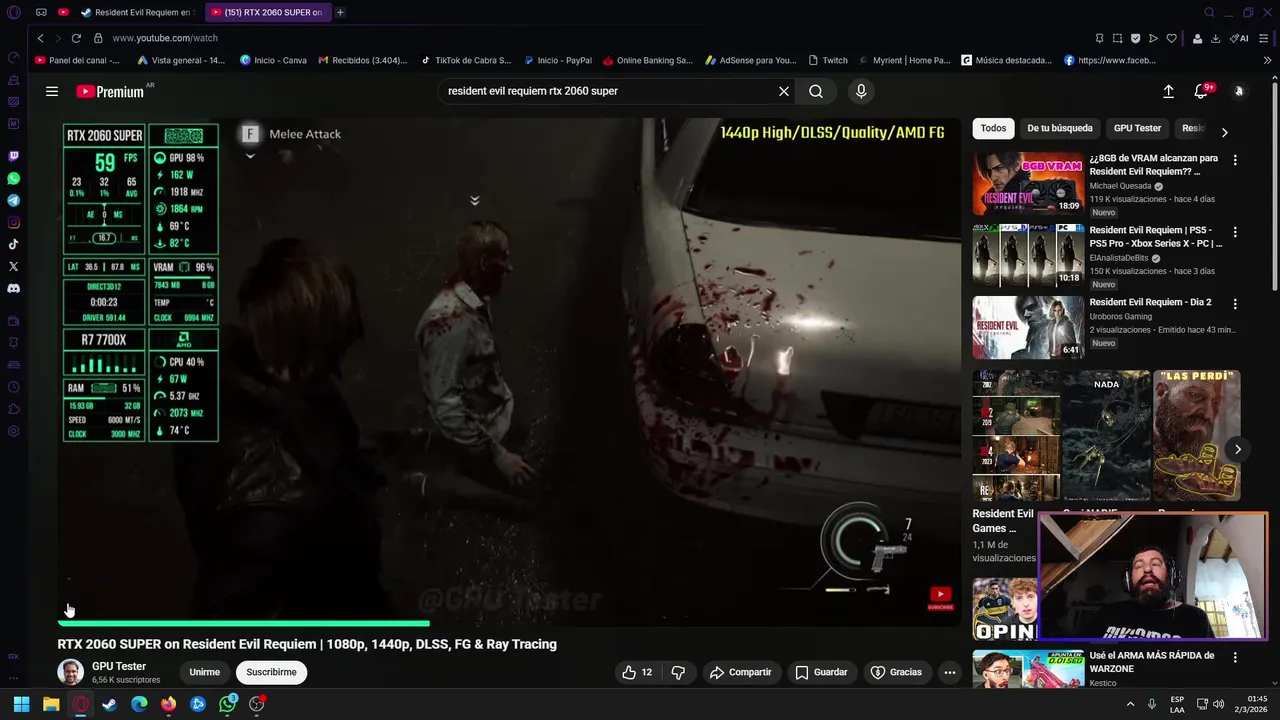1280x720 pixels.
Task: Open GPU Tester channel avatar
Action: 70,672
